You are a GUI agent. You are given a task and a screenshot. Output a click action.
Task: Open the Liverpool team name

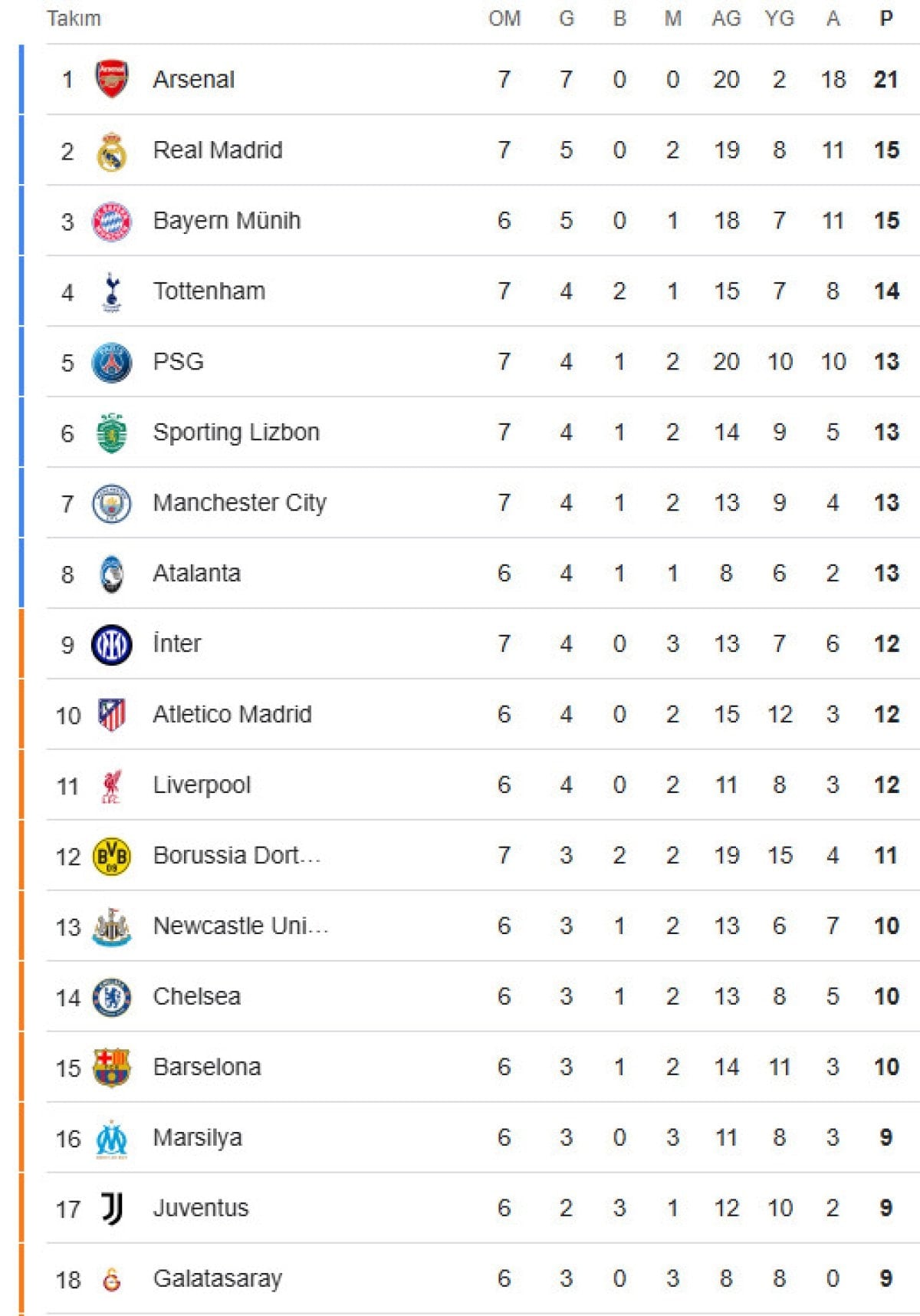pos(202,785)
